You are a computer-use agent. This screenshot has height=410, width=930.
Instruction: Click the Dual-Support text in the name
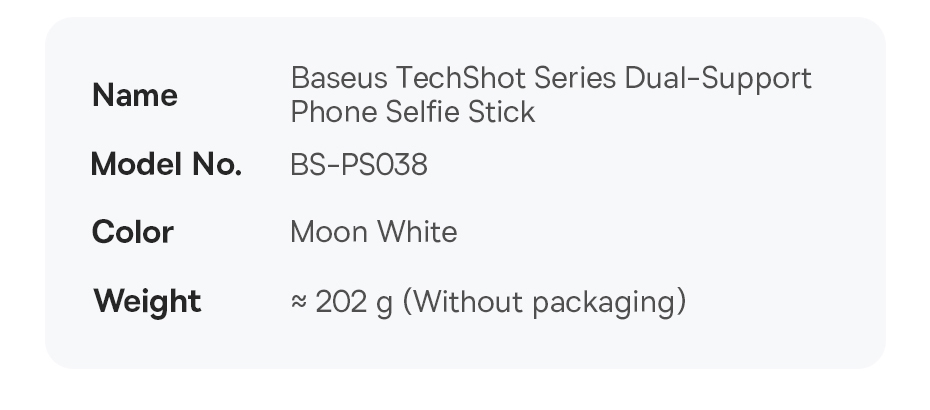click(x=718, y=78)
